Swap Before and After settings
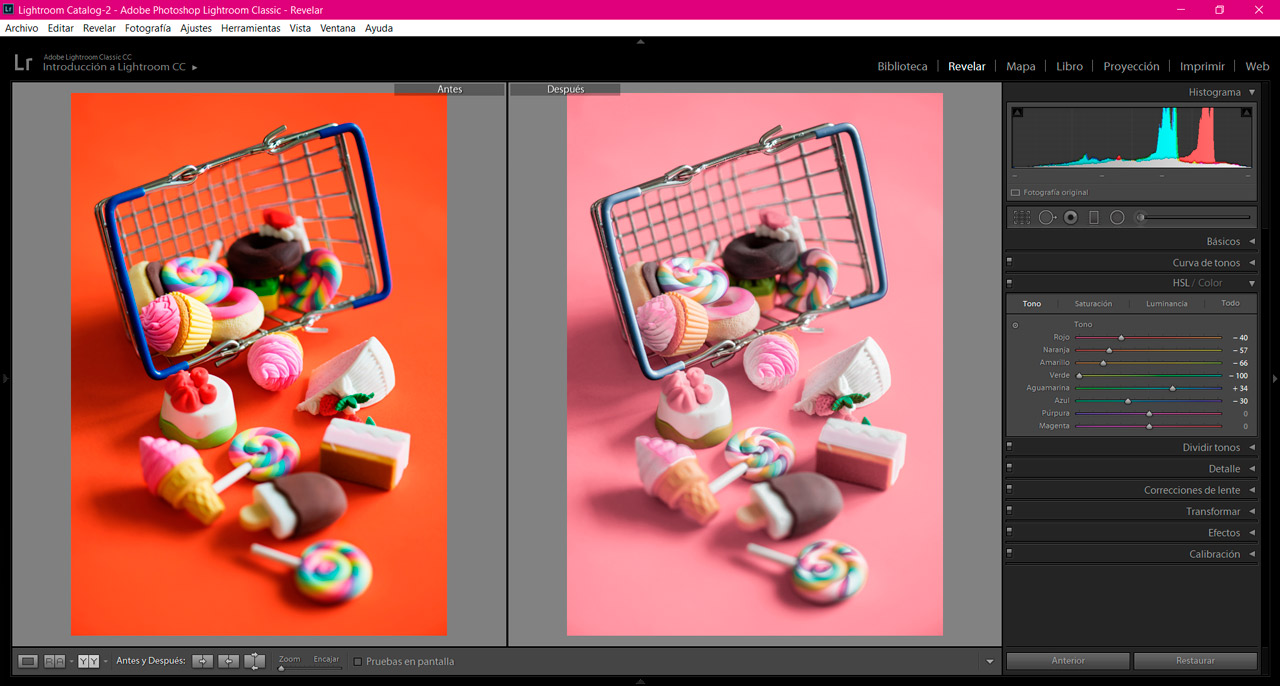 255,661
